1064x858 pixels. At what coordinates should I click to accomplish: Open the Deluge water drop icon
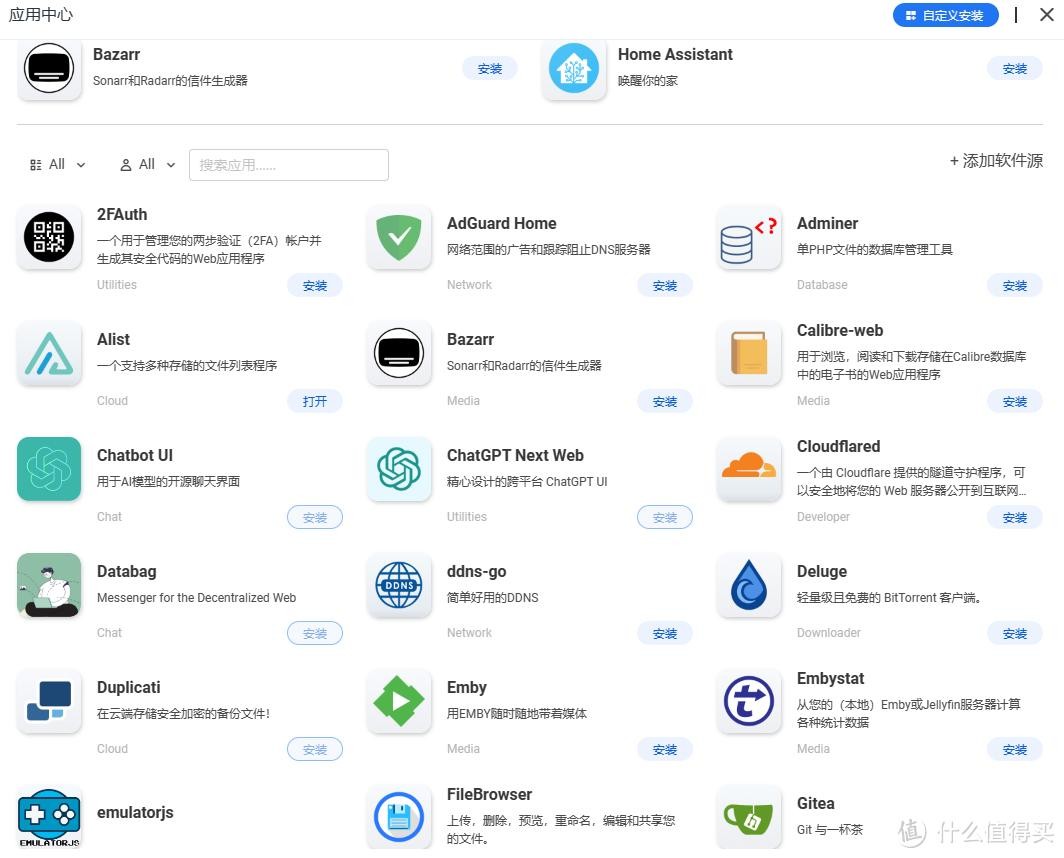pyautogui.click(x=749, y=585)
